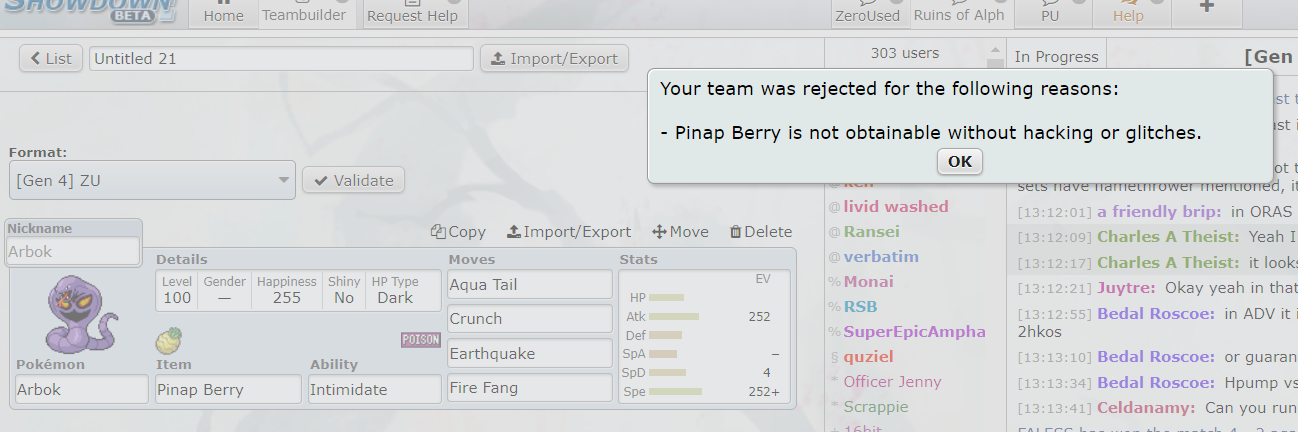Screen dimensions: 1298x432
Task: Open the Gen 4 ZU format dropdown
Action: tap(152, 180)
